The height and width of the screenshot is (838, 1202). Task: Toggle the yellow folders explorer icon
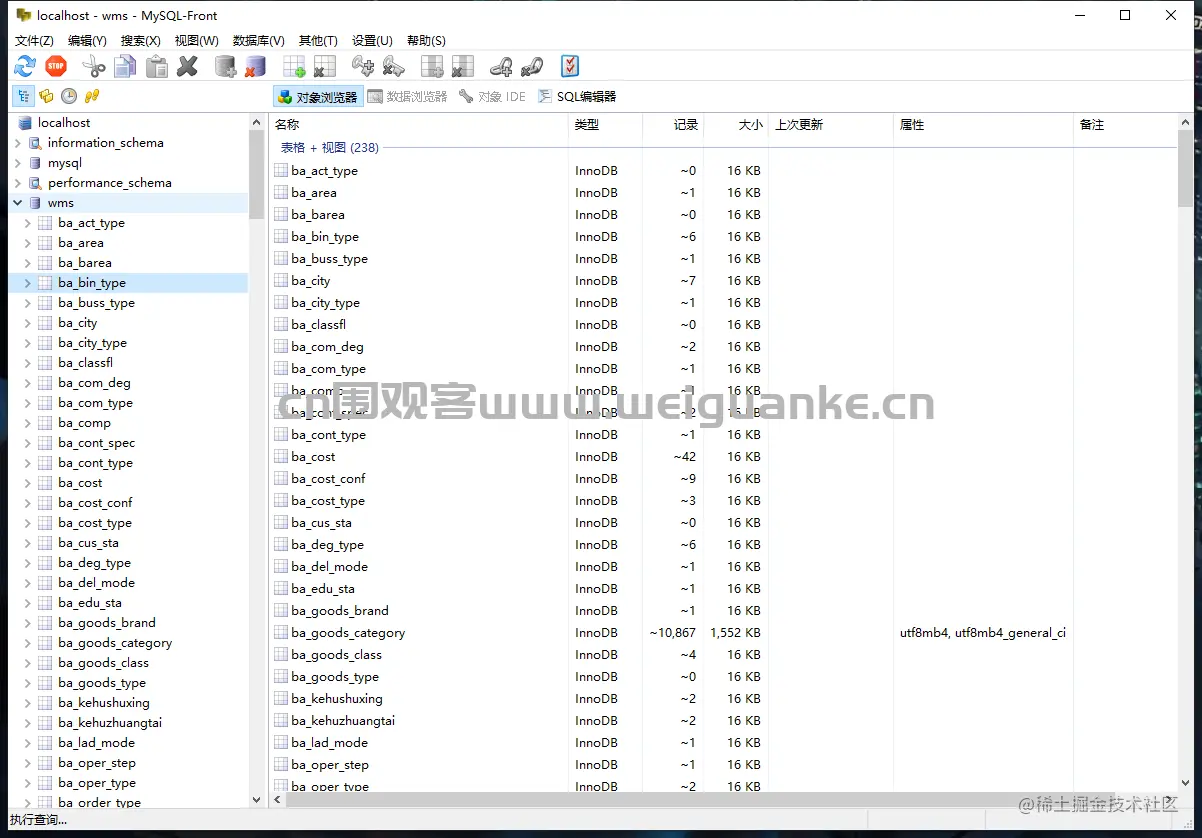[46, 96]
